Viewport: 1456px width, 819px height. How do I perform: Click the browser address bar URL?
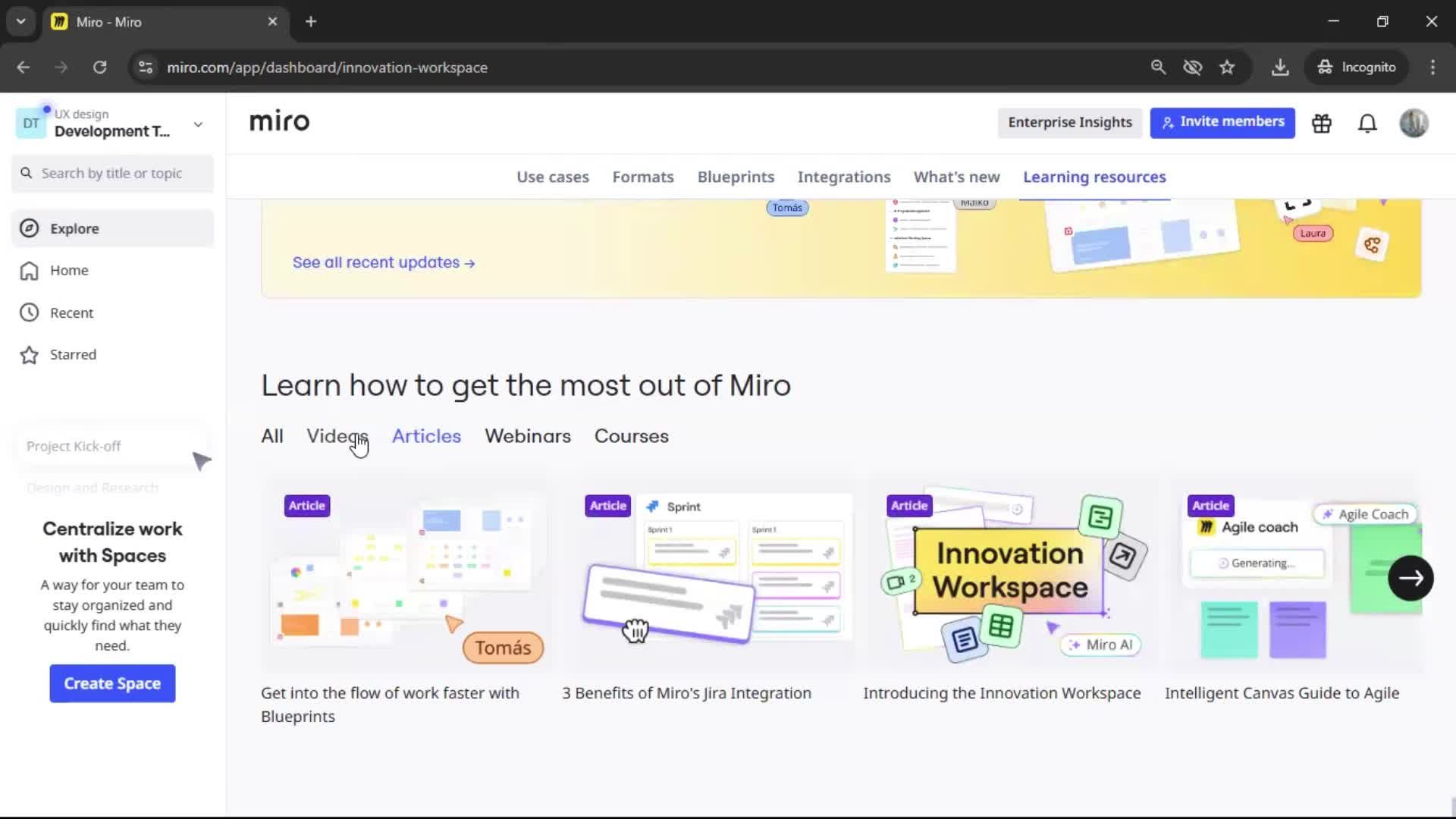tap(327, 67)
